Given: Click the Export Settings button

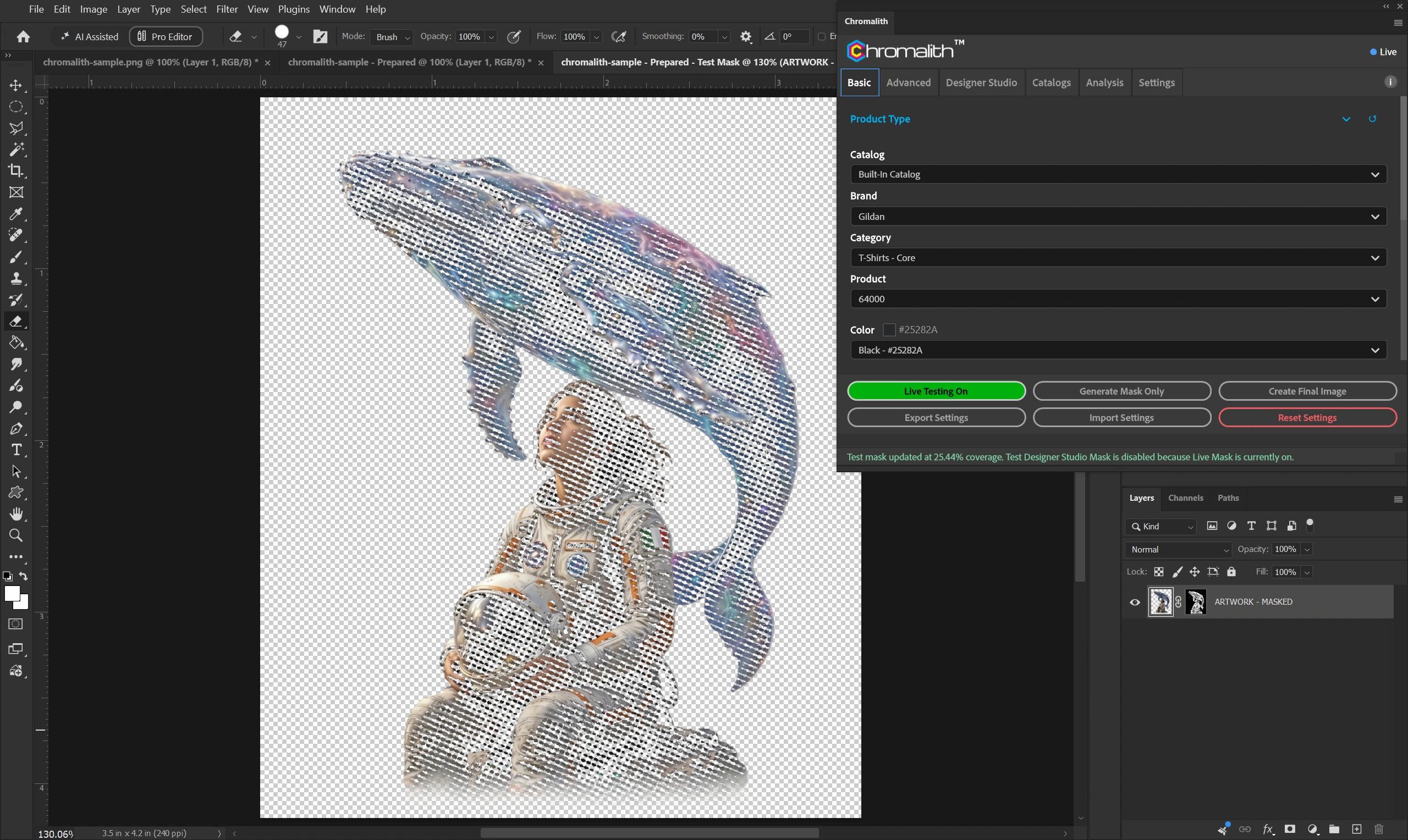Looking at the screenshot, I should click(x=936, y=418).
